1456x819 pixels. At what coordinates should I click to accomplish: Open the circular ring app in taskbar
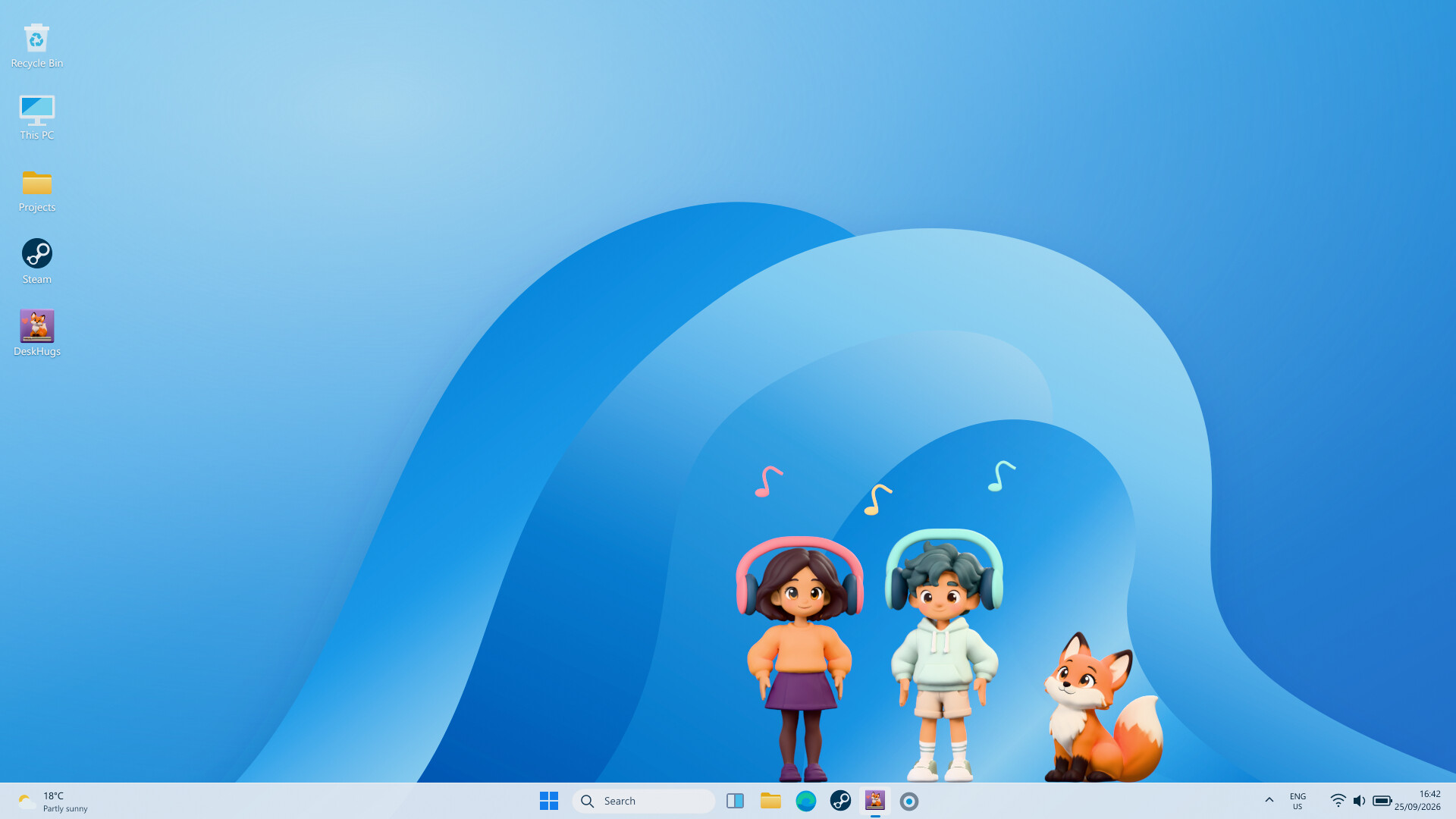click(x=909, y=801)
